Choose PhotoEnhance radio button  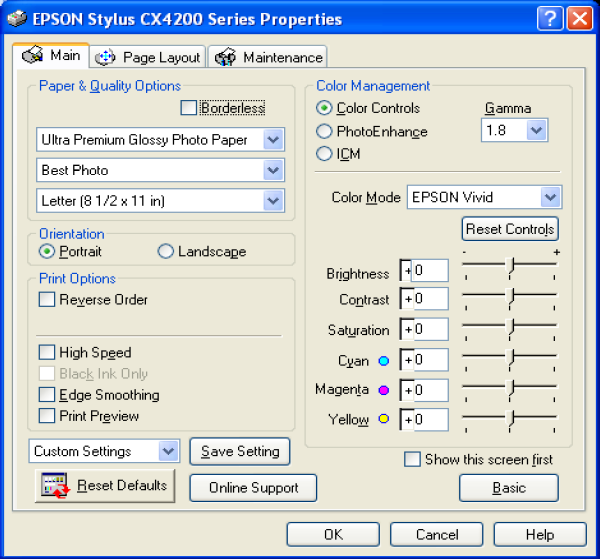point(324,131)
